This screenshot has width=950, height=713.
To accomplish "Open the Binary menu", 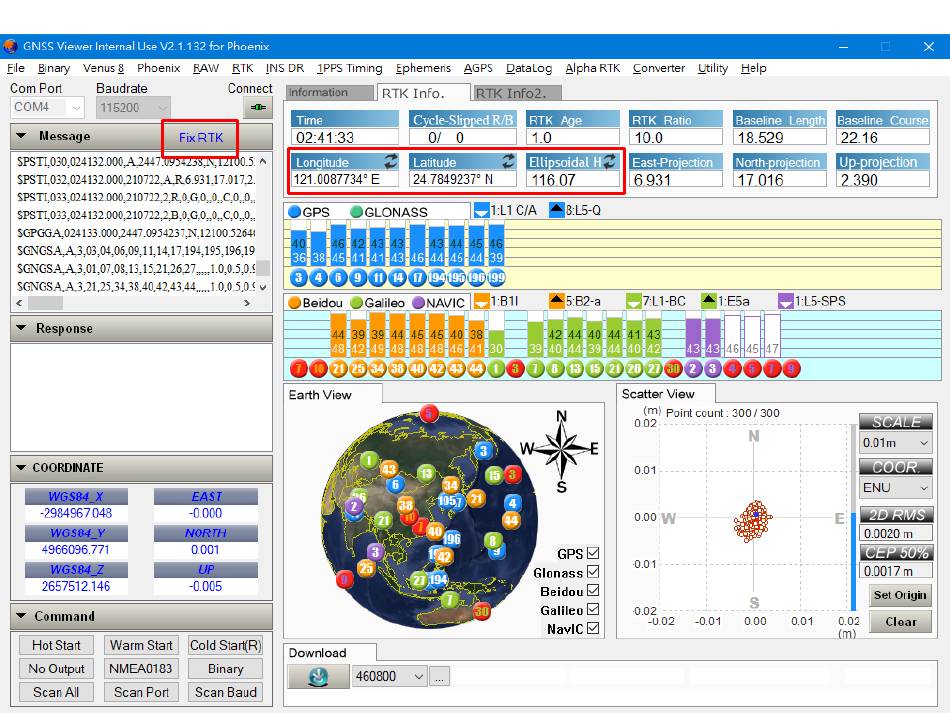I will pyautogui.click(x=54, y=68).
